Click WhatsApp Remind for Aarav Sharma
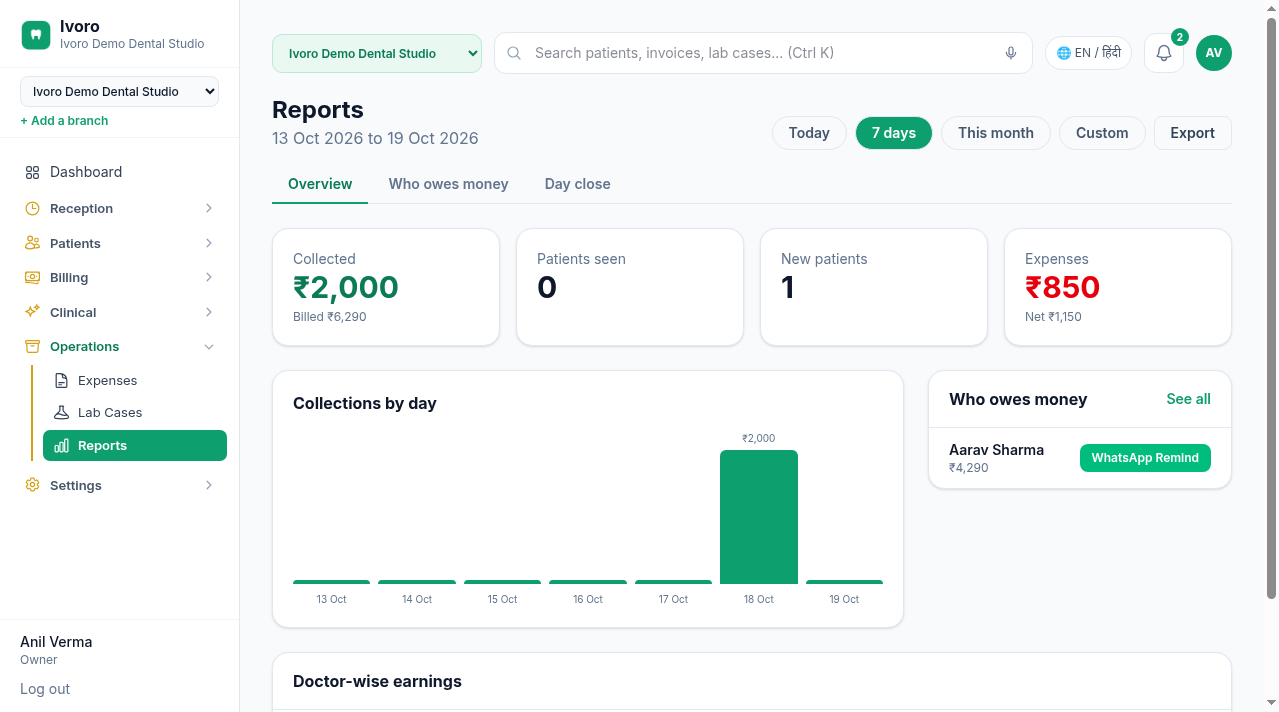This screenshot has height=712, width=1279. click(x=1145, y=458)
